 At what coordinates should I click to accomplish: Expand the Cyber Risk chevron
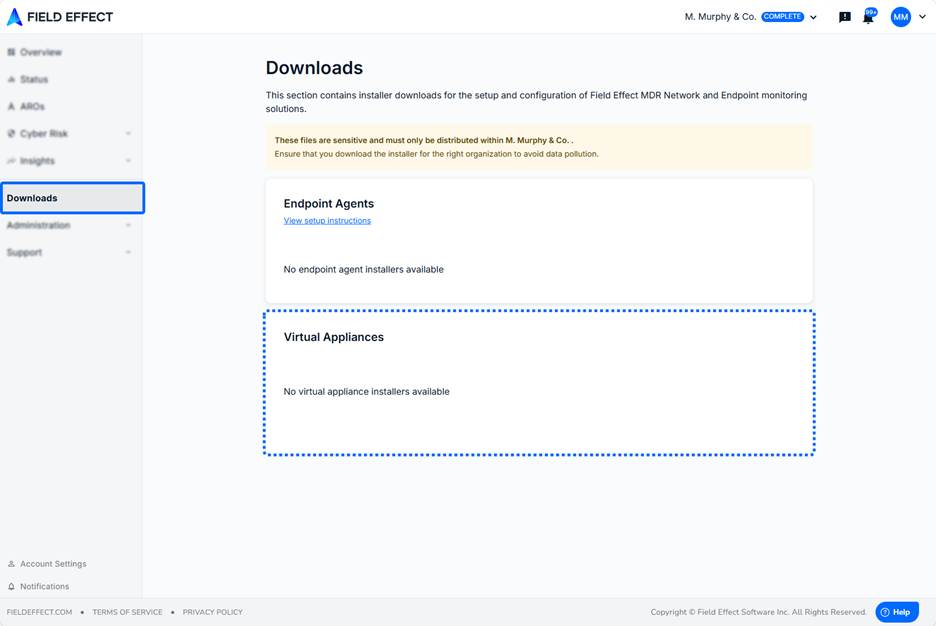tap(128, 134)
